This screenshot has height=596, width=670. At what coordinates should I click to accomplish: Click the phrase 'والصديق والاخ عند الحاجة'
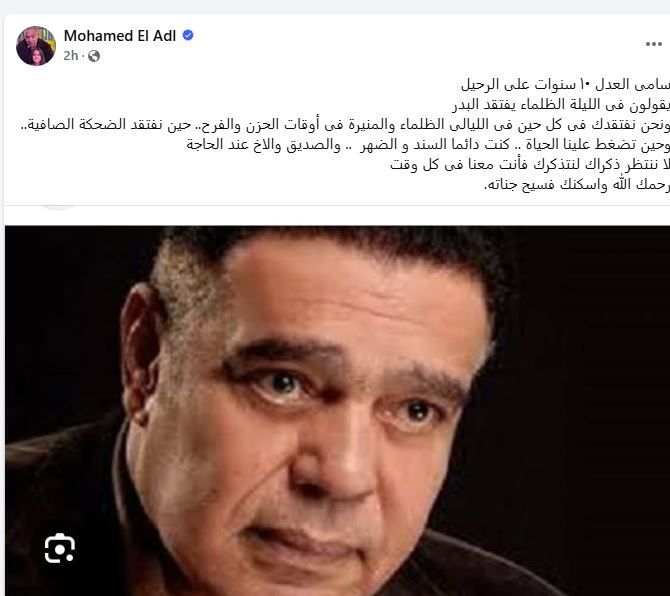pos(263,145)
